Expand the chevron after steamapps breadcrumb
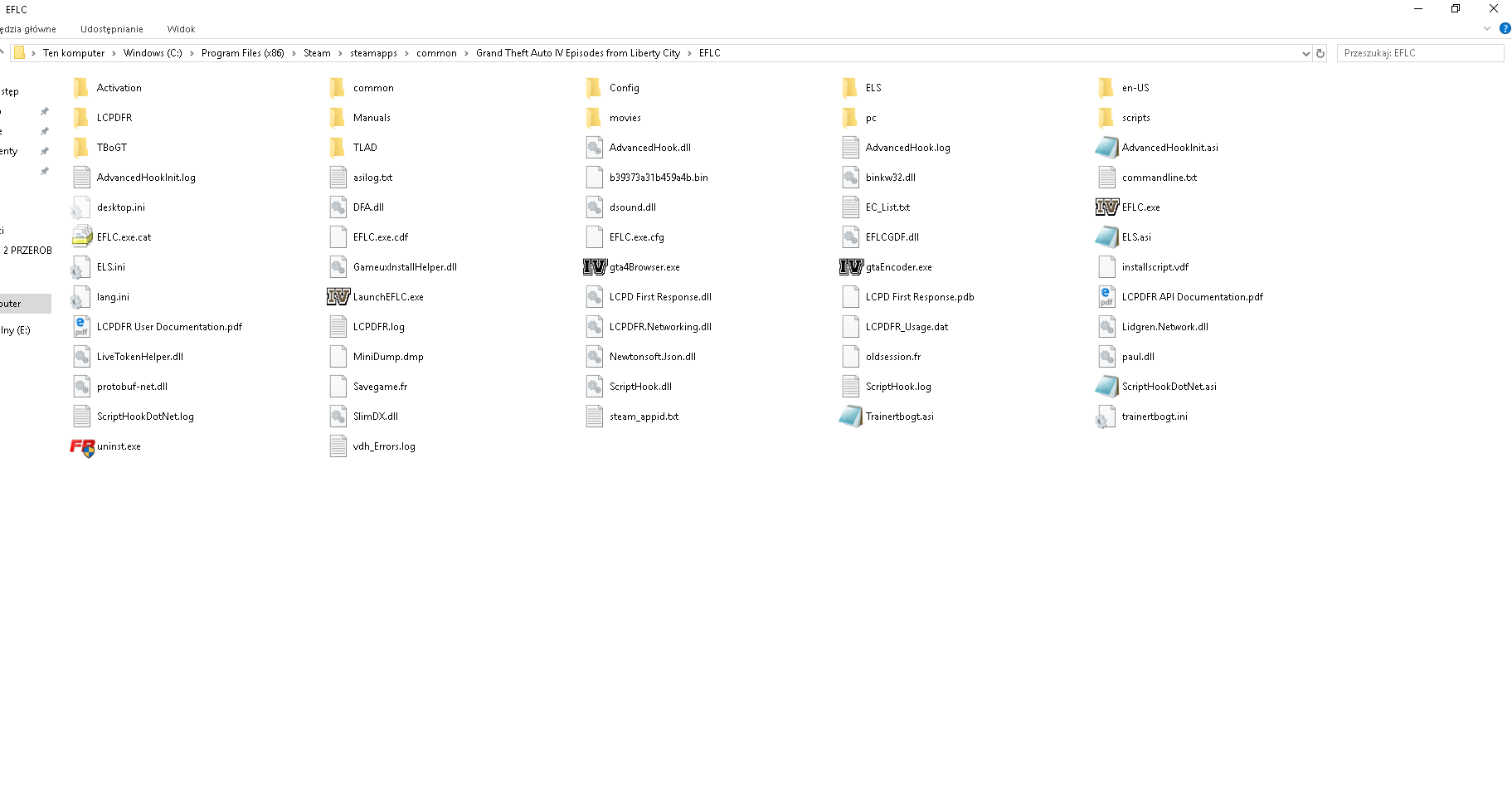Screen dimensions: 1512x809 (406, 53)
